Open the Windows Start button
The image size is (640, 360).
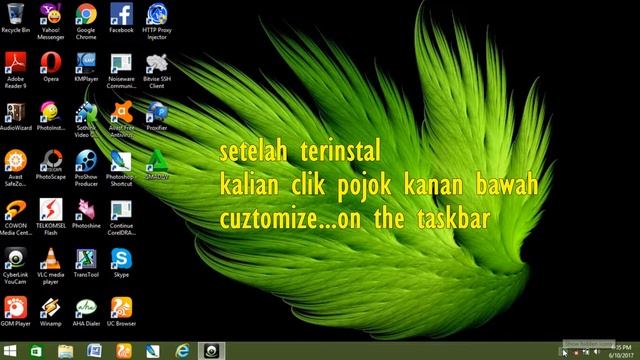[10, 351]
